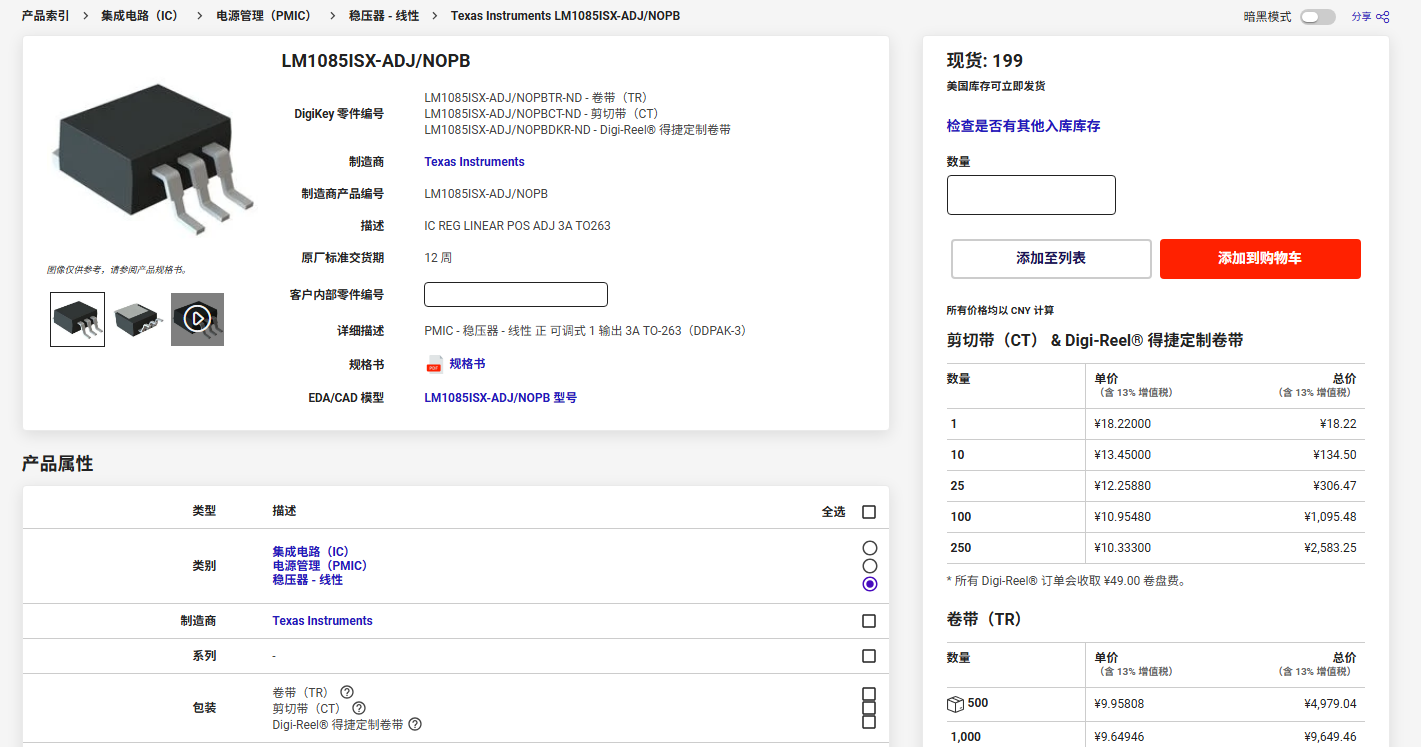
Task: Open the 检查是否有其他入库库存 link
Action: pos(1023,126)
